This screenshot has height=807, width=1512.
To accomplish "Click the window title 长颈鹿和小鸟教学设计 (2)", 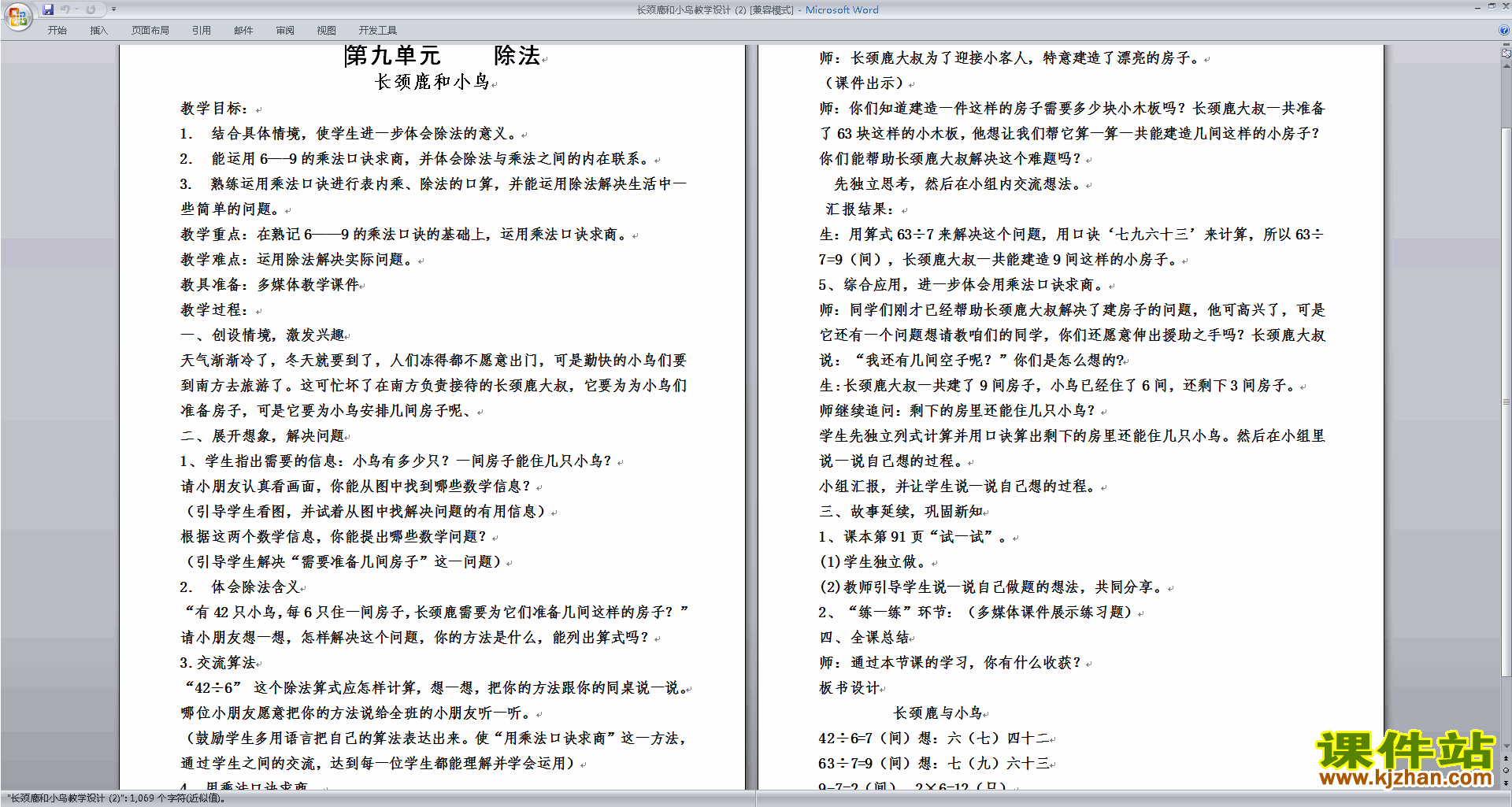I will [x=691, y=10].
